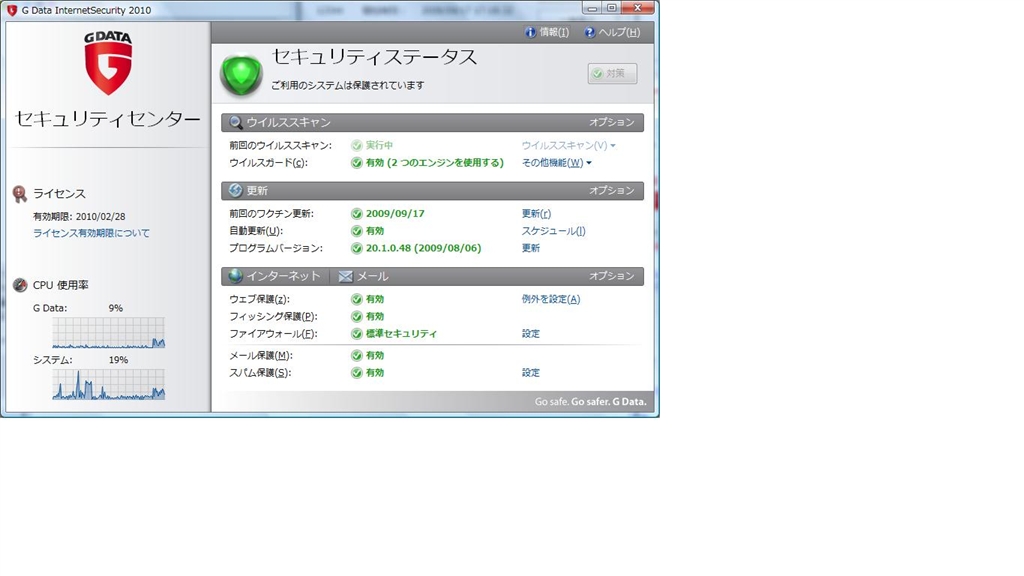1024x576 pixels.
Task: Click 有効期限: 2010/02/28 text
Action: pos(79,216)
